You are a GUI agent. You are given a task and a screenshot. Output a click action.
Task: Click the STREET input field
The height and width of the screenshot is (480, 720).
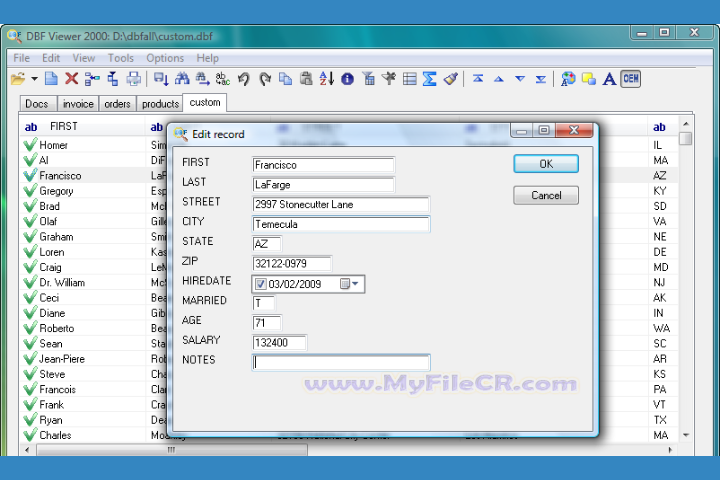[341, 204]
